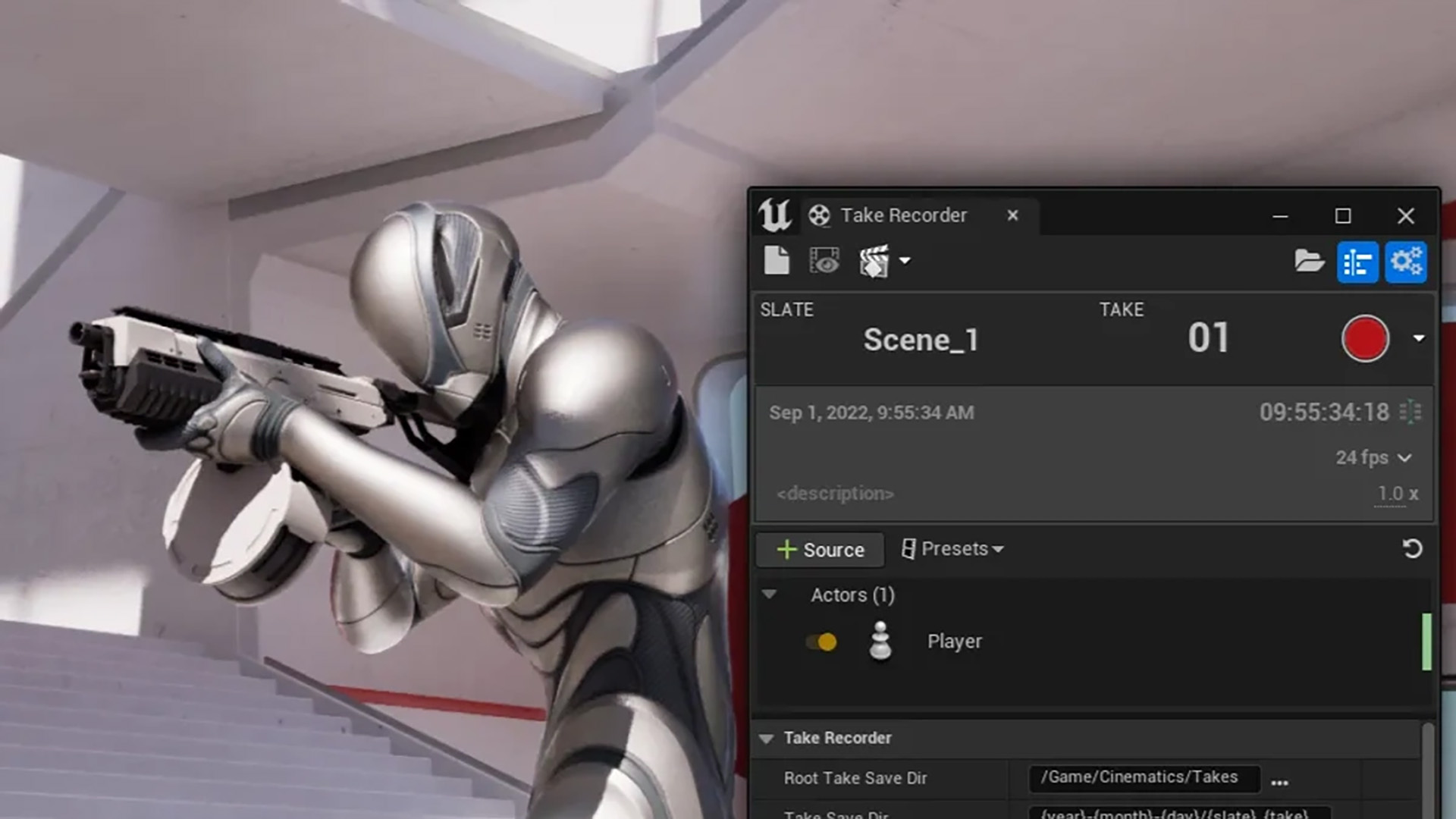Click the timecode icon beside 09:55:34:18
This screenshot has width=1456, height=819.
[x=1410, y=413]
